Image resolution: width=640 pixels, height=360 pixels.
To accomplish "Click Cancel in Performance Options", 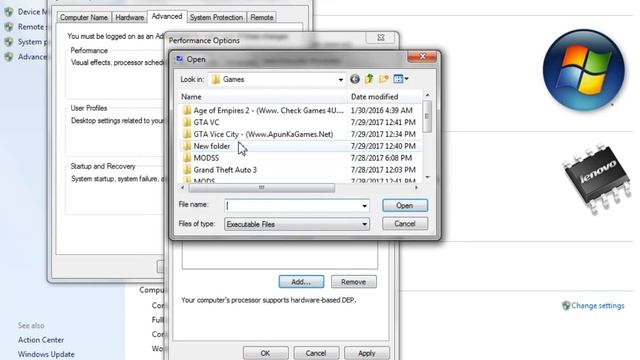I will (316, 353).
